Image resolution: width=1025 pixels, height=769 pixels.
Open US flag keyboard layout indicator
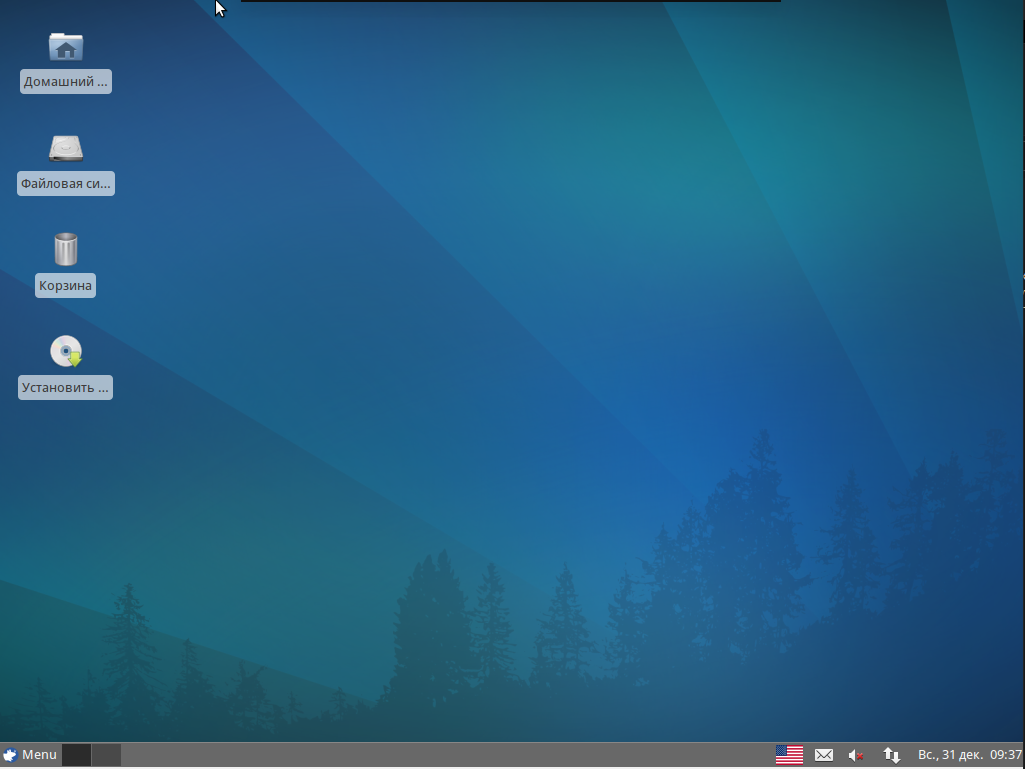coord(789,755)
